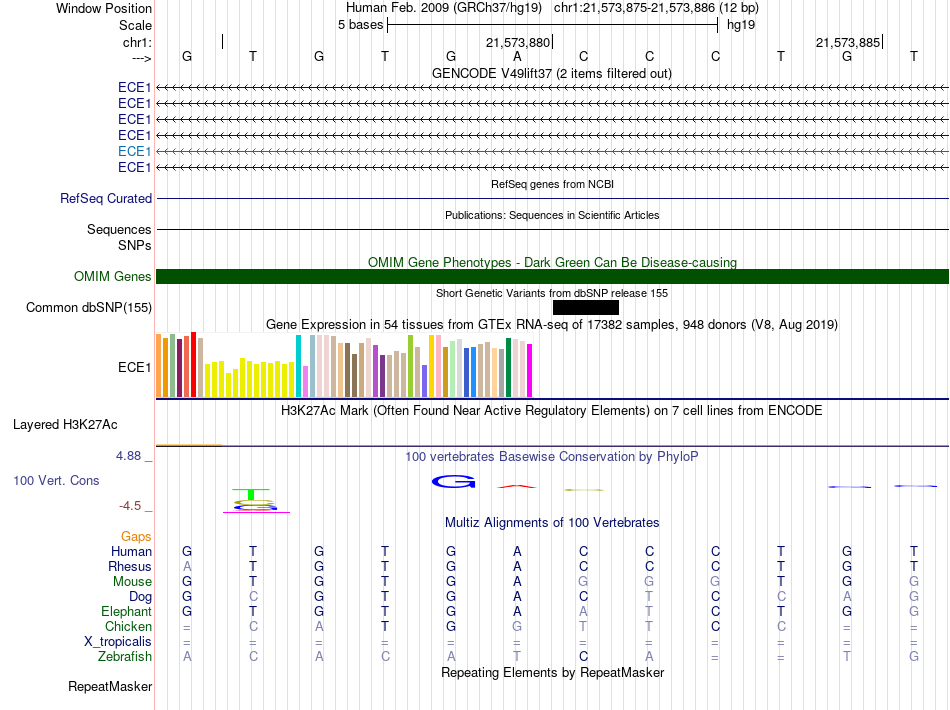Click the Elephant alignment row label
The width and height of the screenshot is (950, 710).
(126, 612)
